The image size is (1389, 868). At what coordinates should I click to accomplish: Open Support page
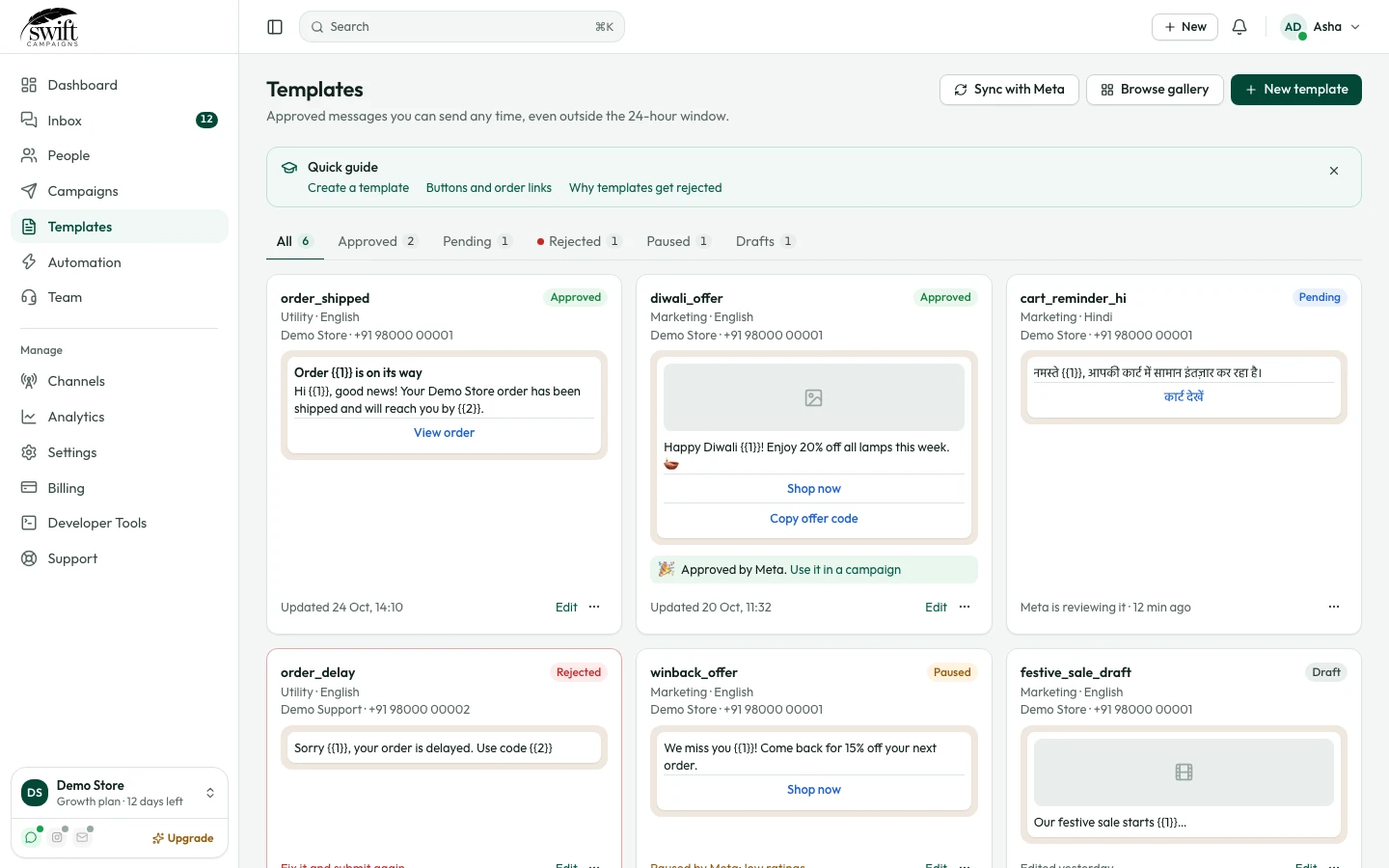(x=120, y=558)
